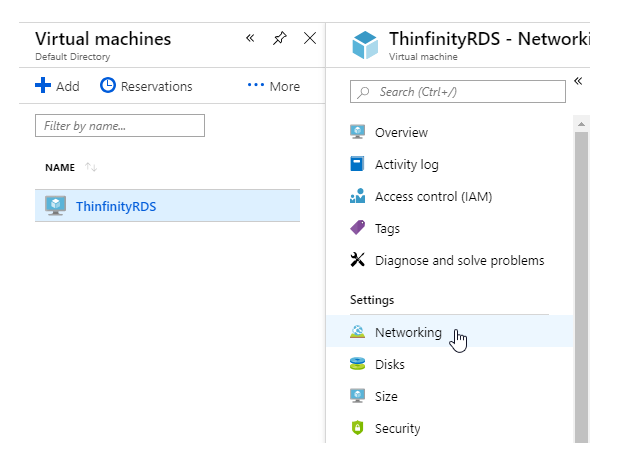The image size is (619, 474).
Task: Collapse the resource menu with the double chevron
Action: coord(578,81)
